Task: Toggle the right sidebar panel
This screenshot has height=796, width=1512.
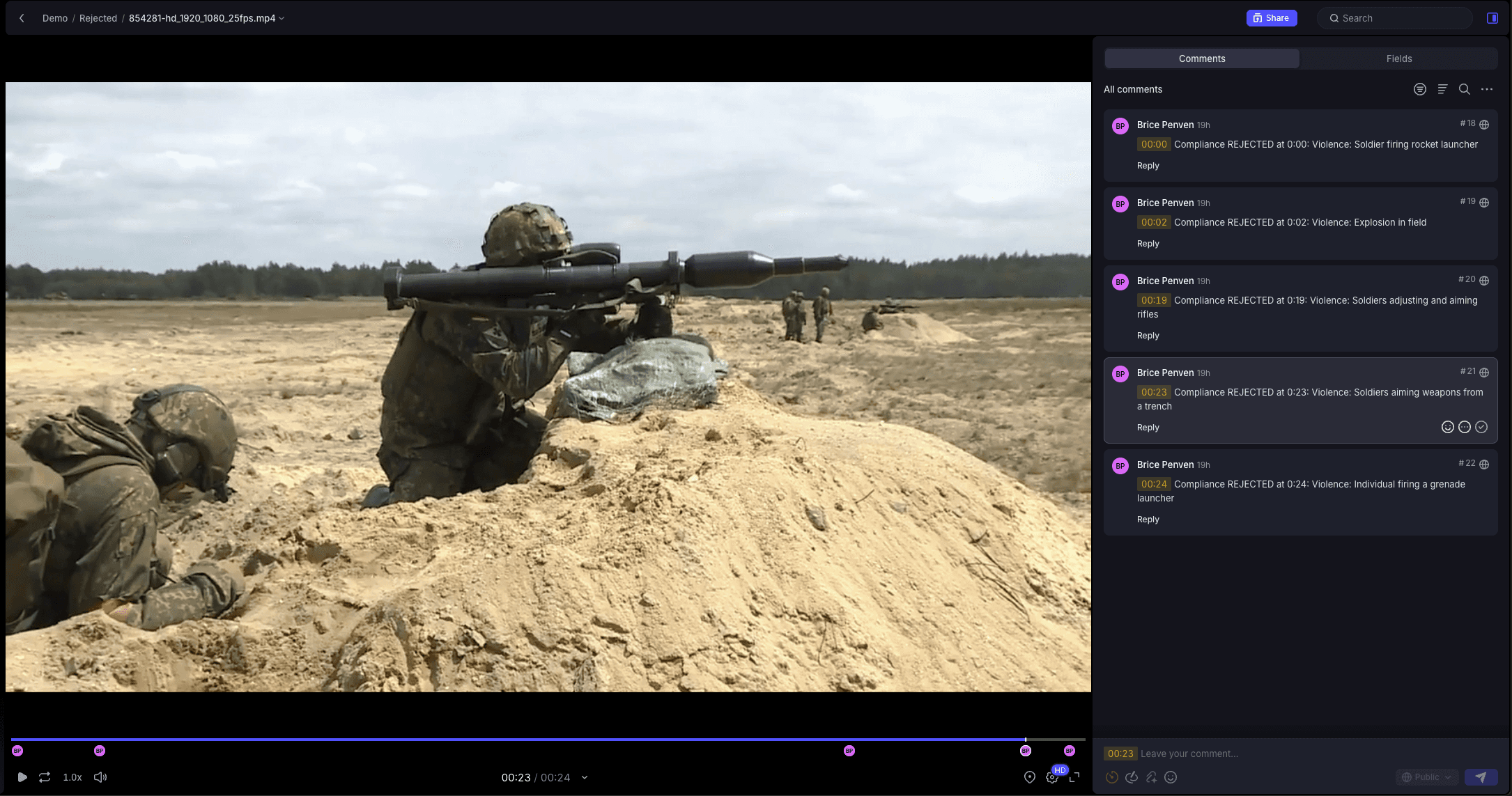Action: [1492, 18]
